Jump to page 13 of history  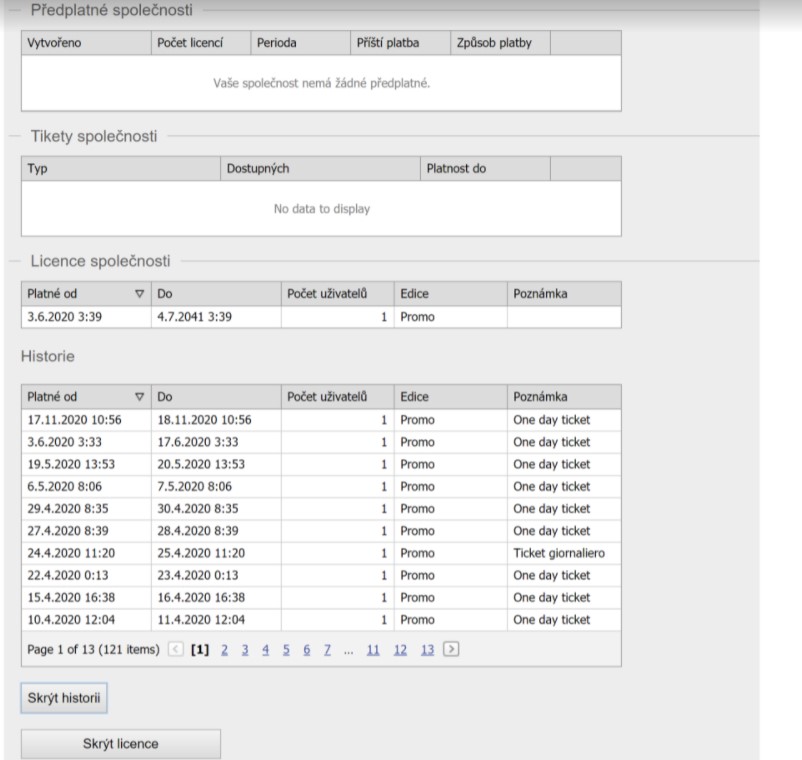(427, 650)
